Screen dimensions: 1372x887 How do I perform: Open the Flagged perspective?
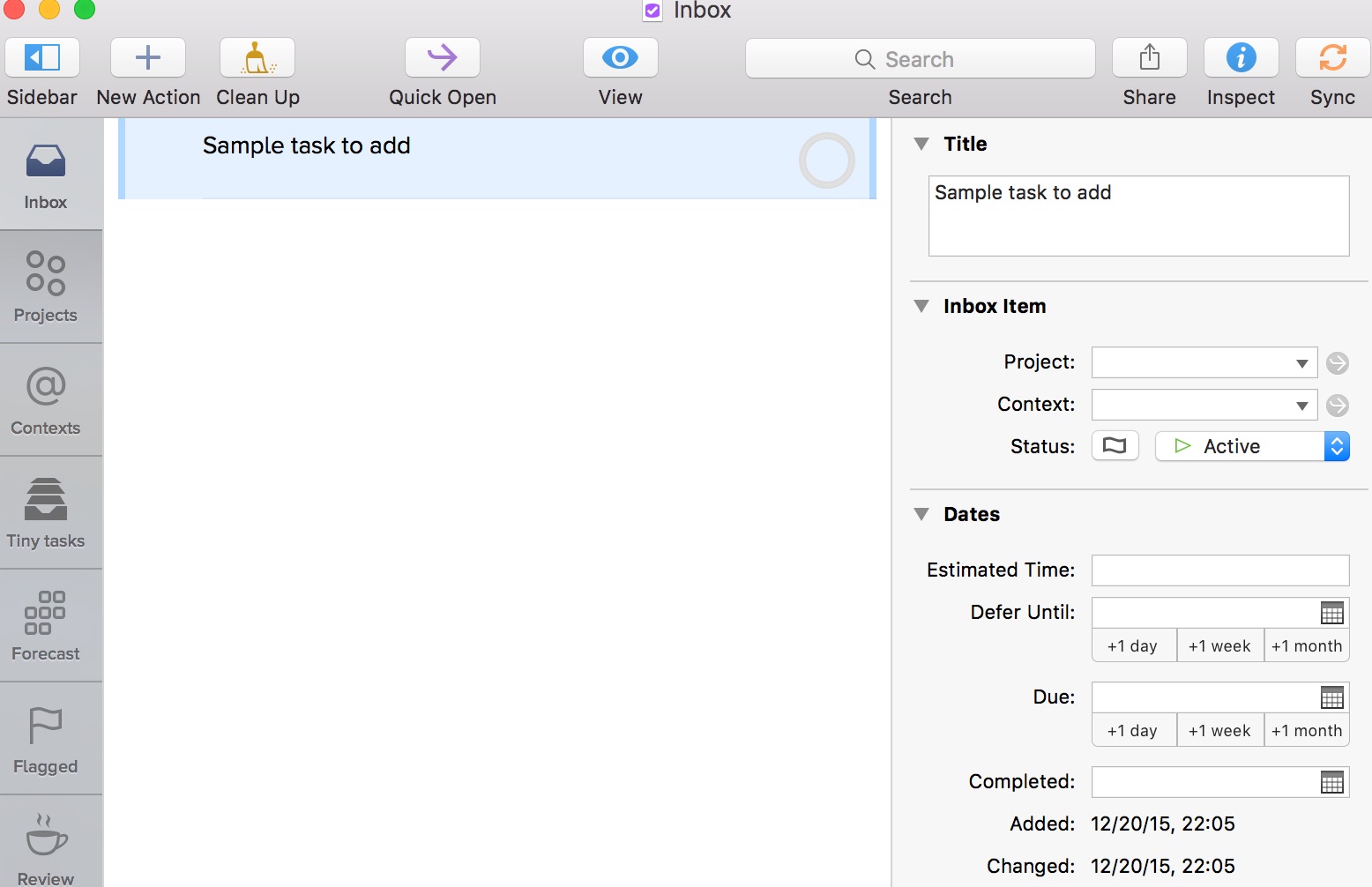pyautogui.click(x=46, y=739)
